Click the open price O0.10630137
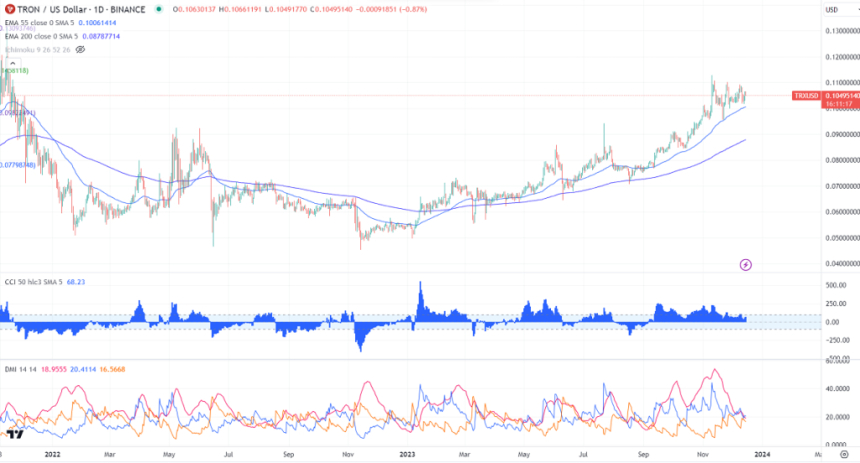 [194, 9]
